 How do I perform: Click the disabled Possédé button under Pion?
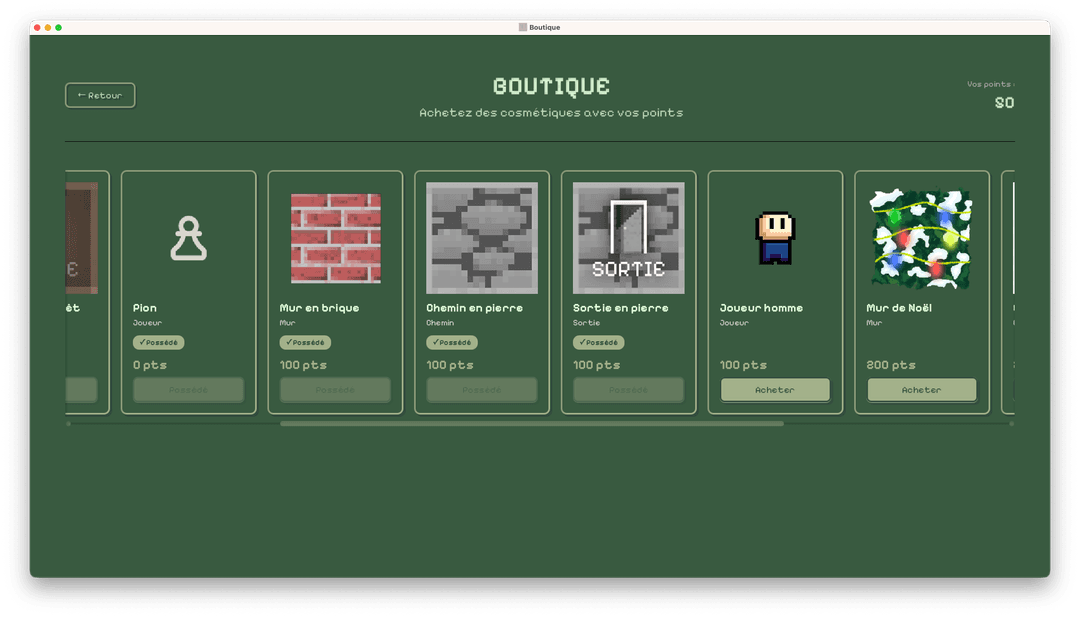point(188,389)
